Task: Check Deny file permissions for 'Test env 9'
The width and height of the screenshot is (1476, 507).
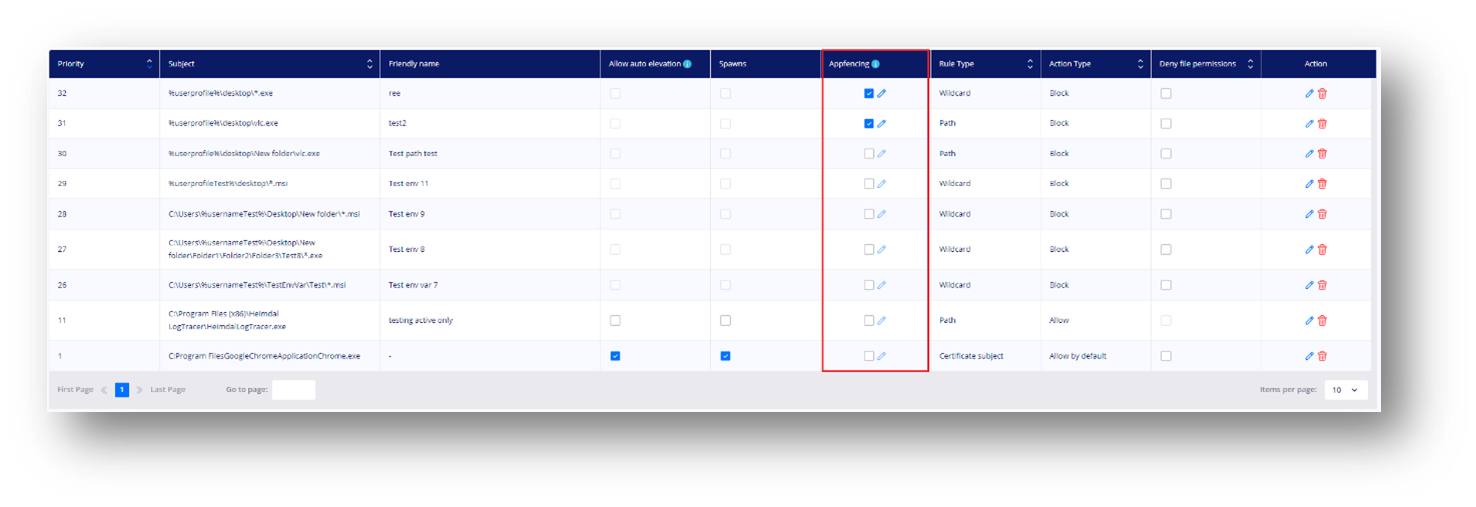Action: tap(1166, 214)
